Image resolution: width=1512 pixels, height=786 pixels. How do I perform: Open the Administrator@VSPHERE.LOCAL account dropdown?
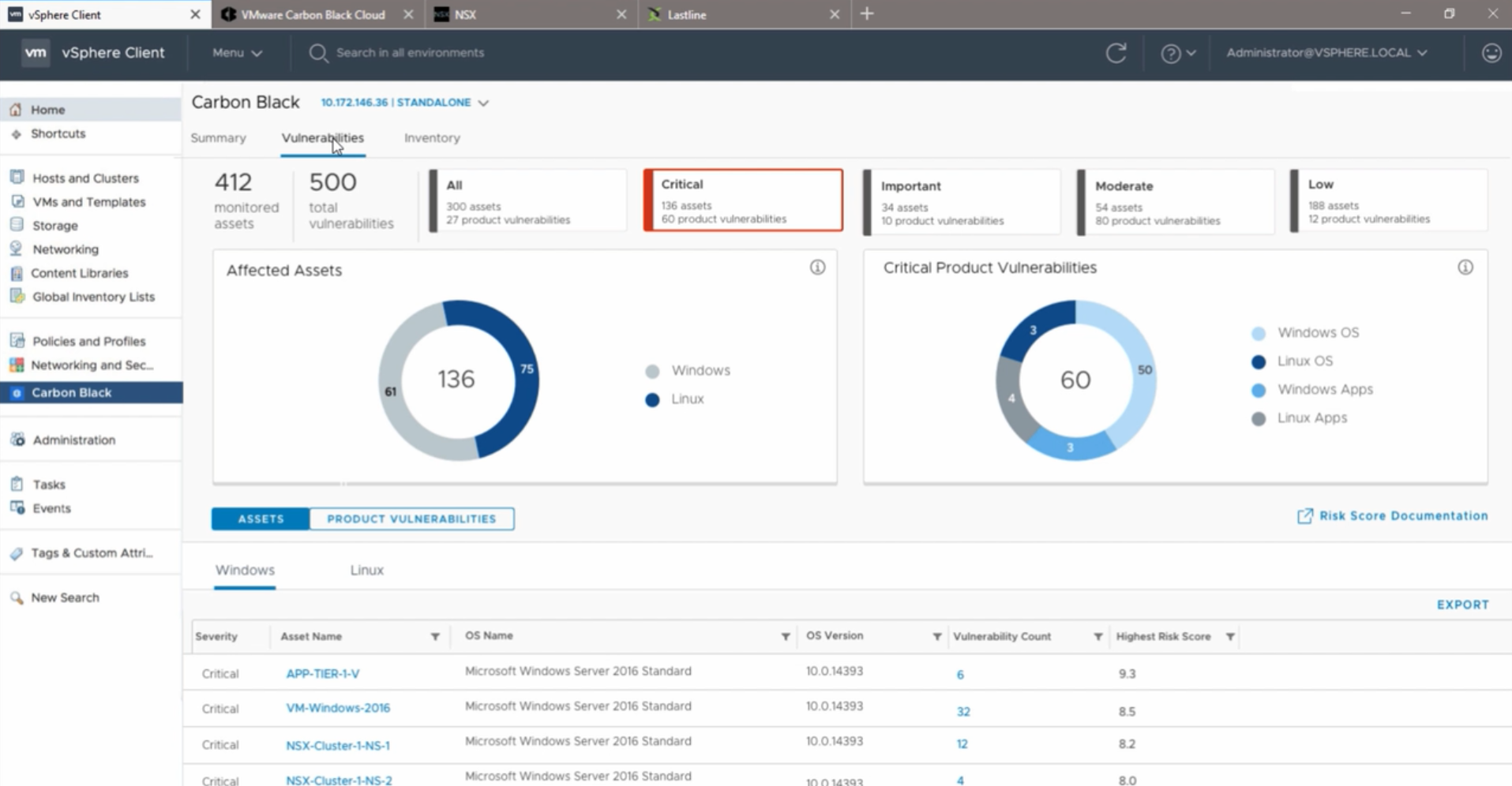(x=1325, y=53)
